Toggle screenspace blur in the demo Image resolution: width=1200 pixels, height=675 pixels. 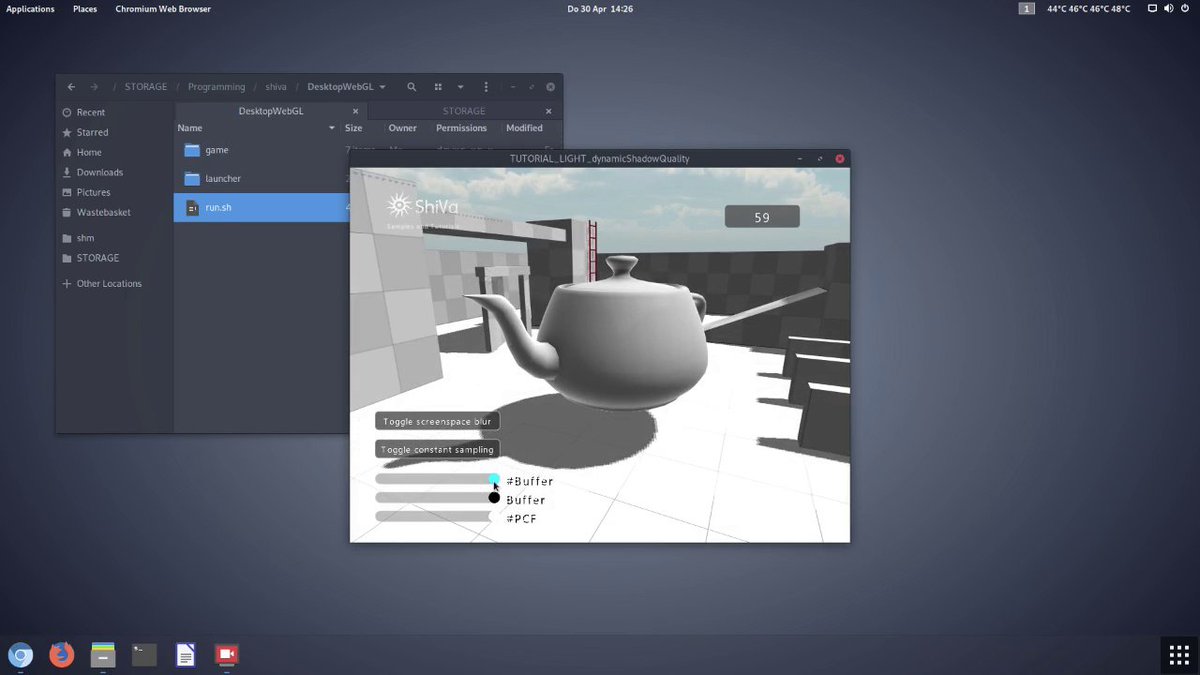tap(437, 420)
